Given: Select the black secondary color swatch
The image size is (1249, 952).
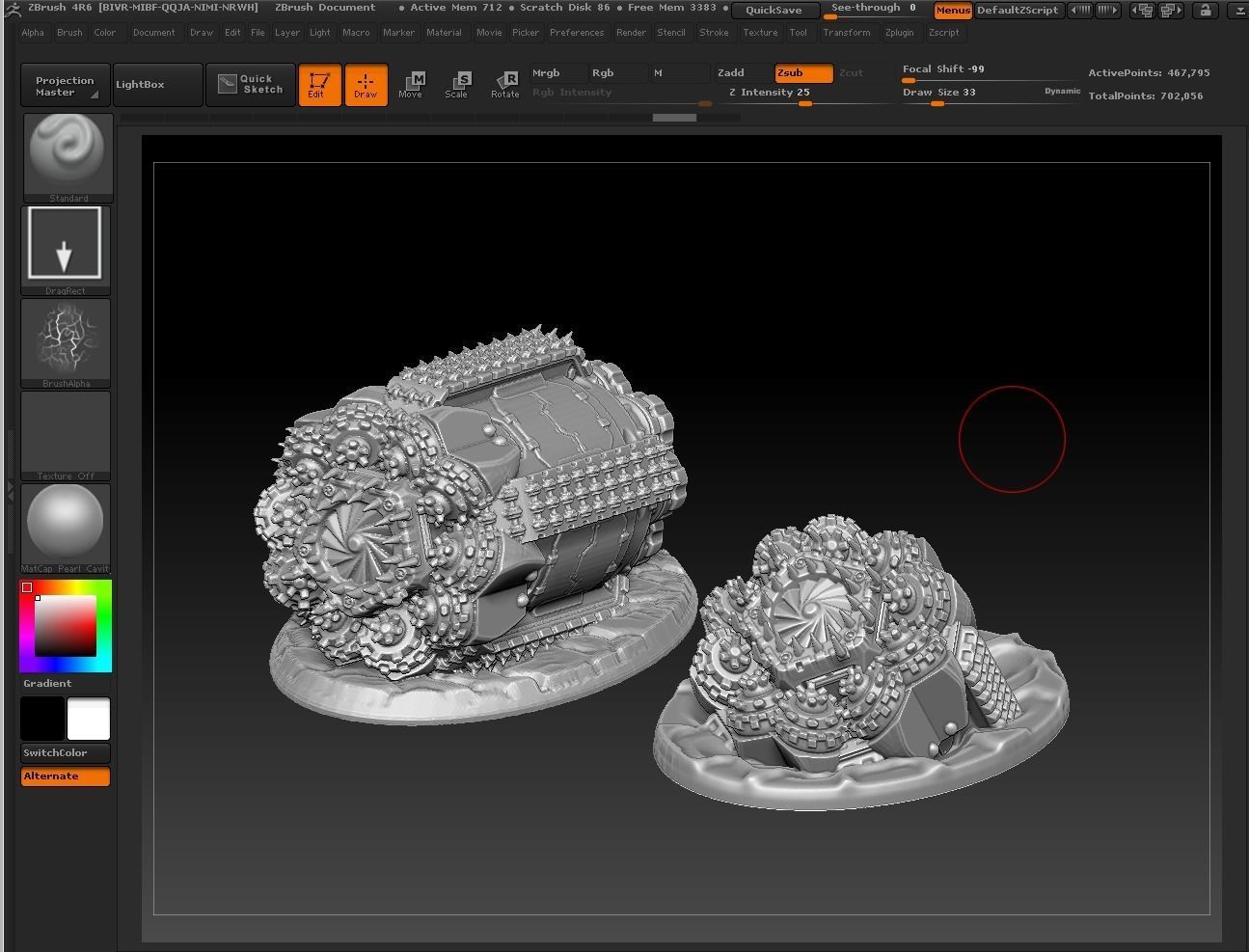Looking at the screenshot, I should pos(42,719).
